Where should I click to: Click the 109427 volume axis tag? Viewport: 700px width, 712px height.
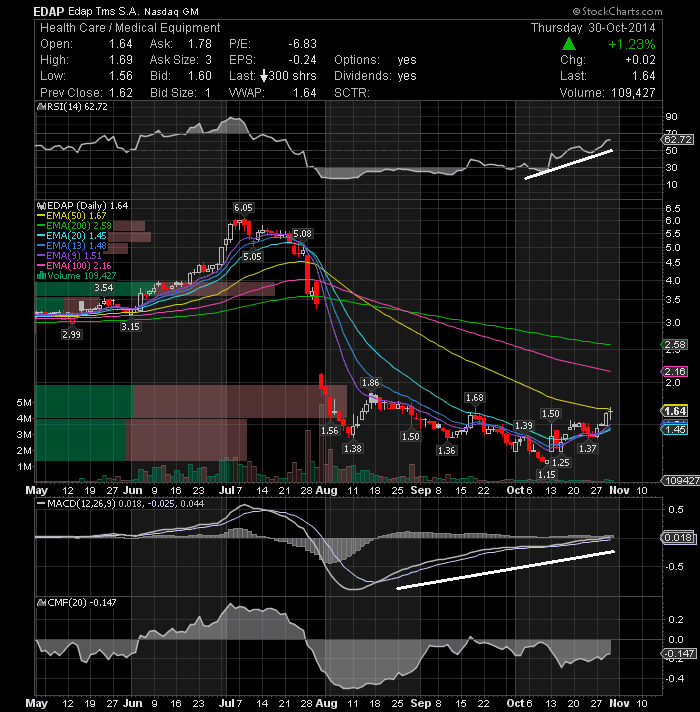pyautogui.click(x=681, y=480)
